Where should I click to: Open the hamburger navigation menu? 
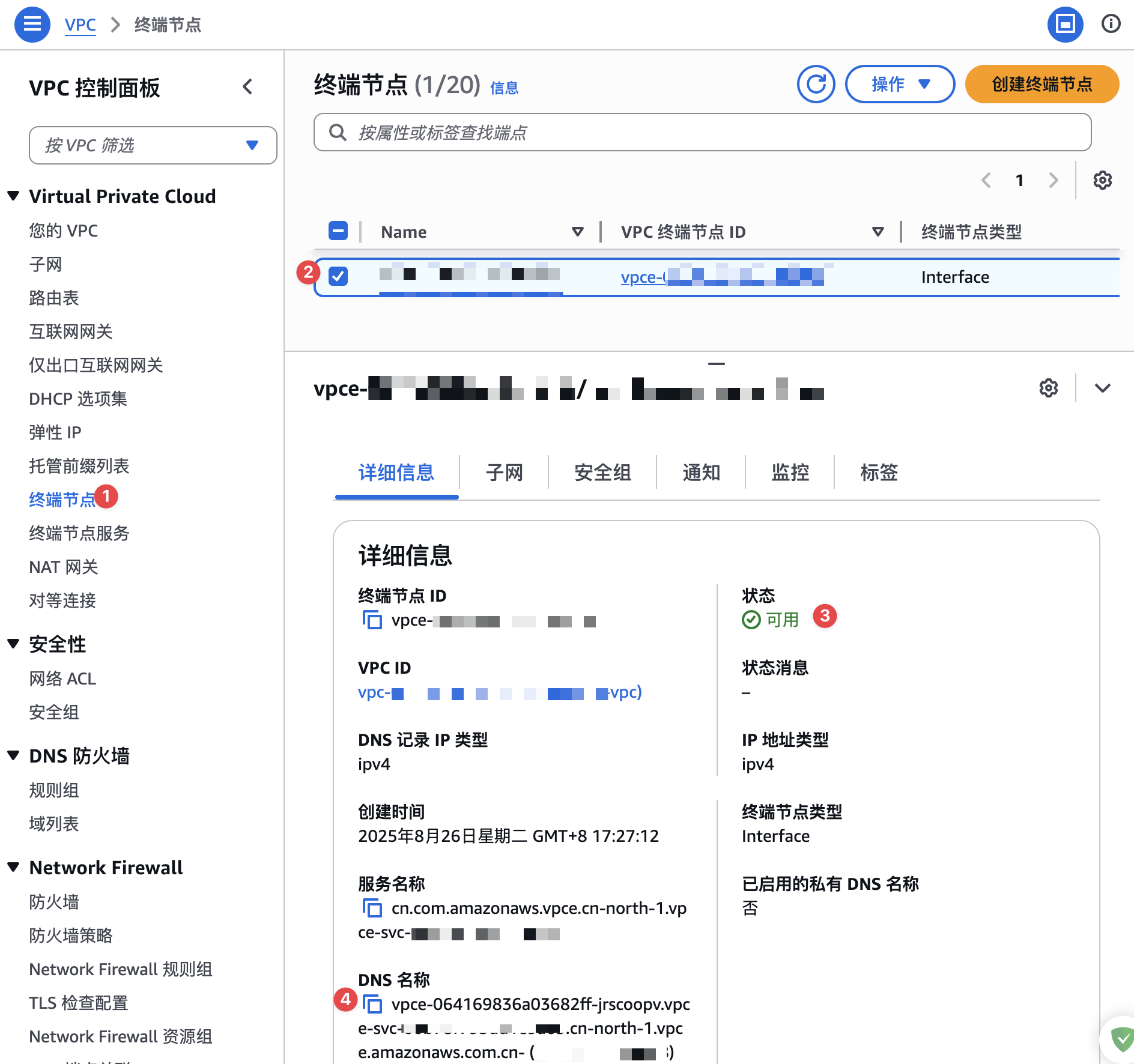[32, 25]
